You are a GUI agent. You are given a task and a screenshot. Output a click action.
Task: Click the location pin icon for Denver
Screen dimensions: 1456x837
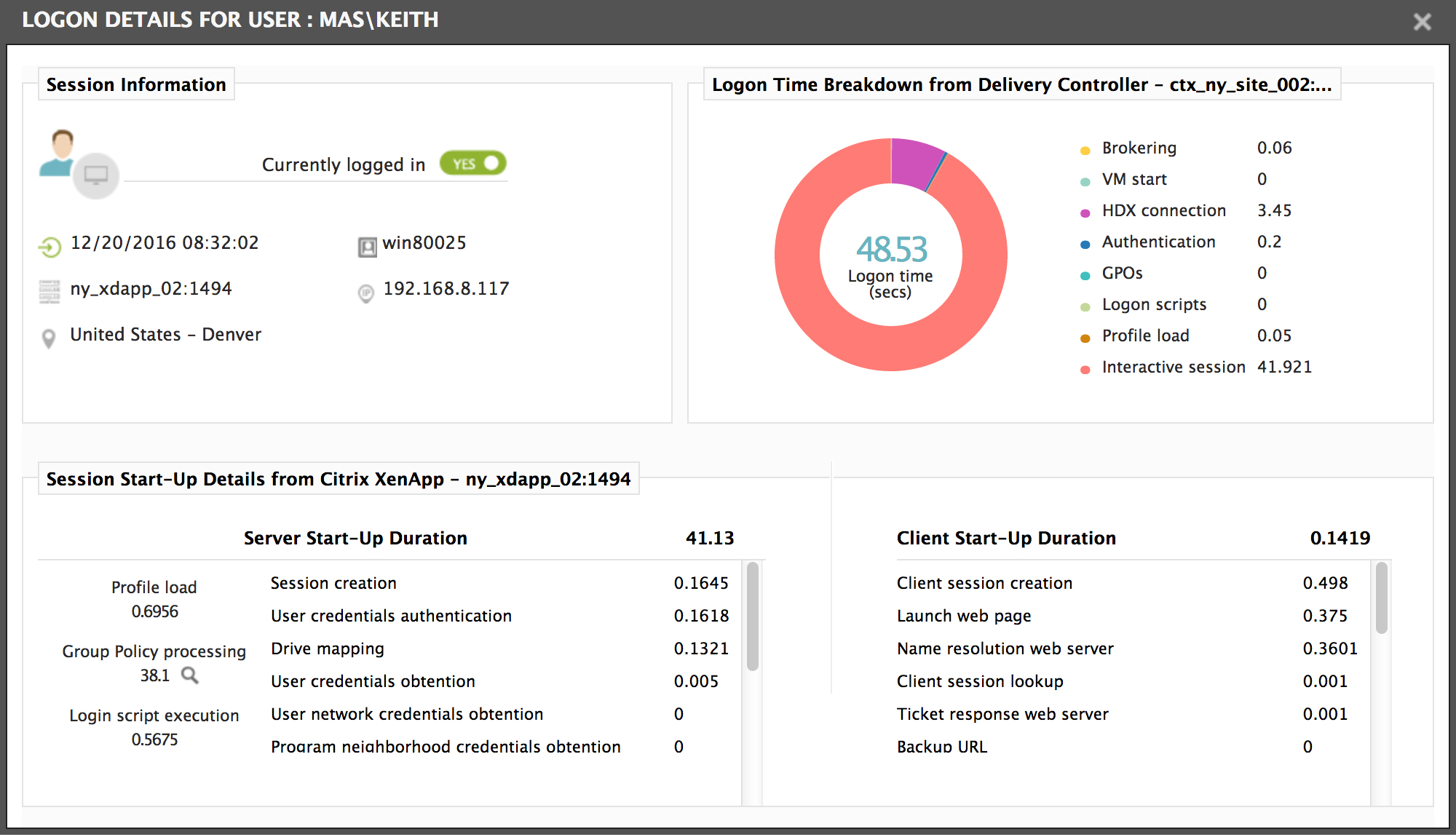coord(49,338)
